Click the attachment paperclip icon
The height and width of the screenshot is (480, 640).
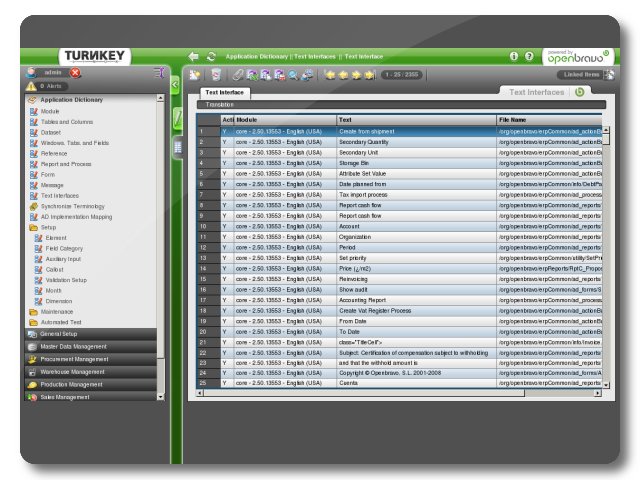(238, 75)
